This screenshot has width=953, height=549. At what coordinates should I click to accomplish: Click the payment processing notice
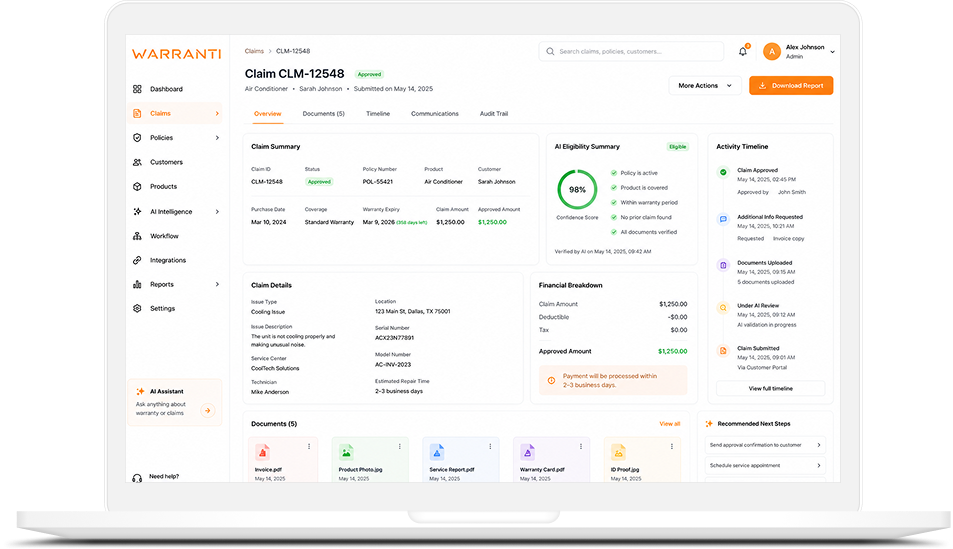[x=613, y=381]
